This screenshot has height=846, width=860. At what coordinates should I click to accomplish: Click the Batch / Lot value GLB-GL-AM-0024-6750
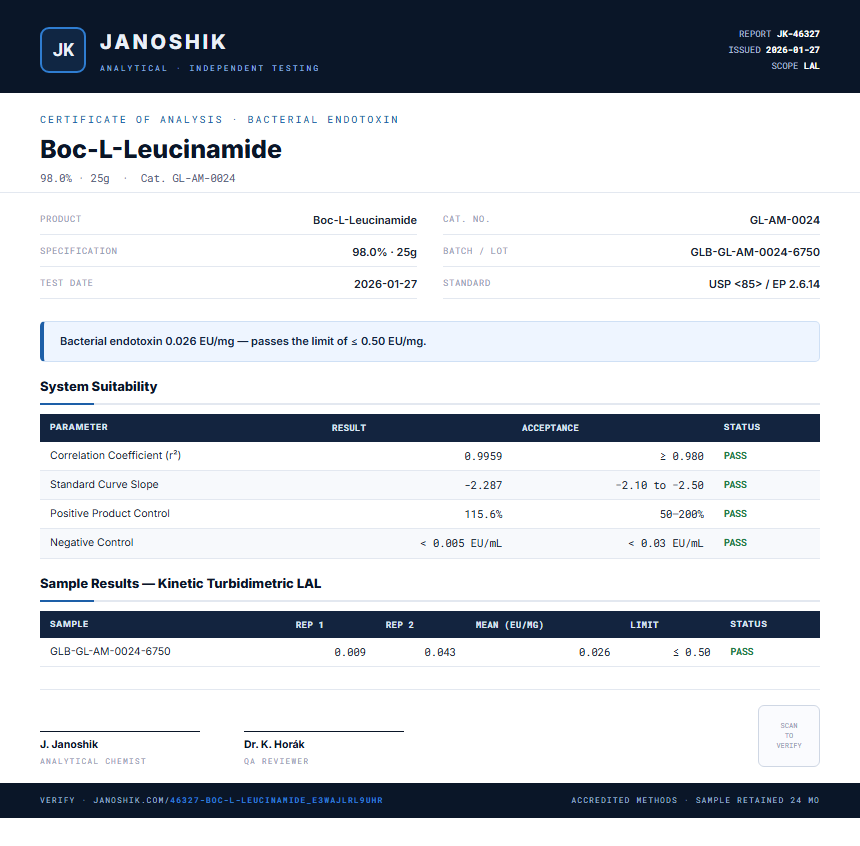pos(755,252)
